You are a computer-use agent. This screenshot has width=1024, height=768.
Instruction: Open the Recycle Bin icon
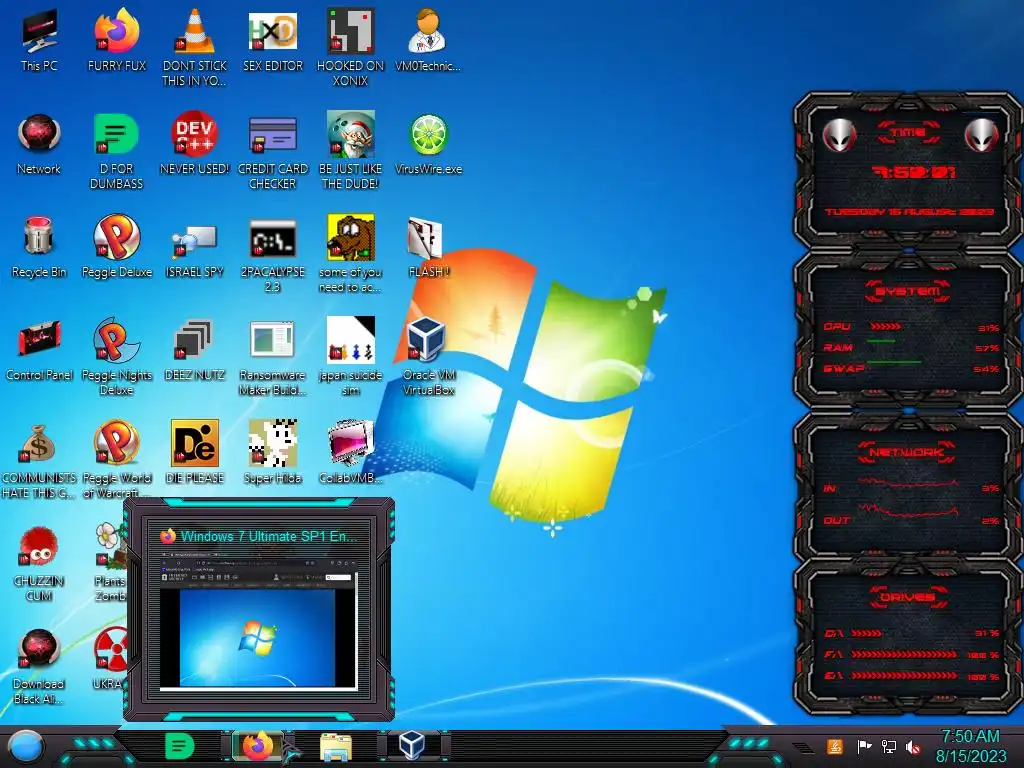(x=39, y=236)
